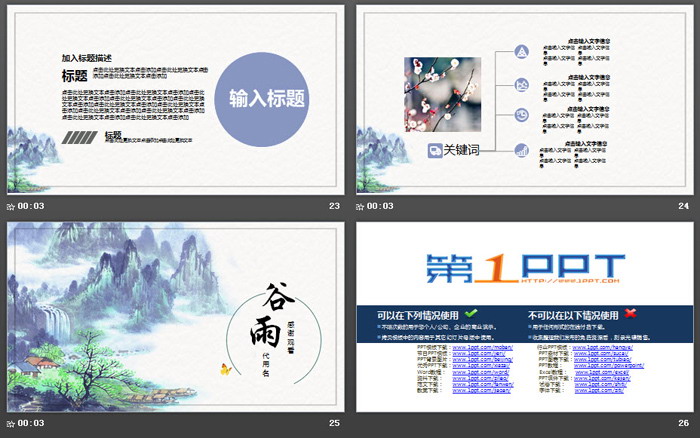The height and width of the screenshot is (438, 700).
Task: Open the www.1ppt.com/powerpoint/ link
Action: click(x=609, y=365)
